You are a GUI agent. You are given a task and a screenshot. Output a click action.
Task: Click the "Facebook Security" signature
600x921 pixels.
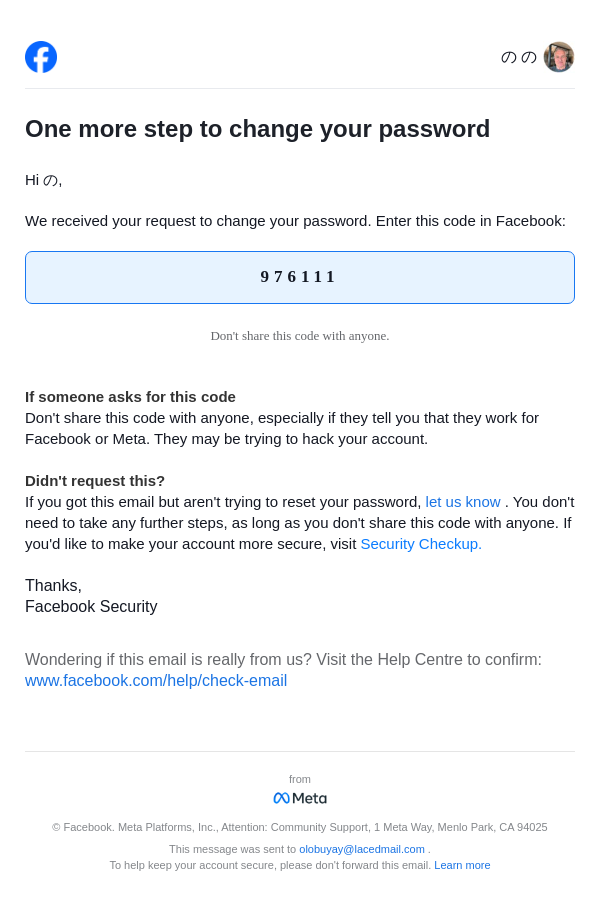click(91, 607)
